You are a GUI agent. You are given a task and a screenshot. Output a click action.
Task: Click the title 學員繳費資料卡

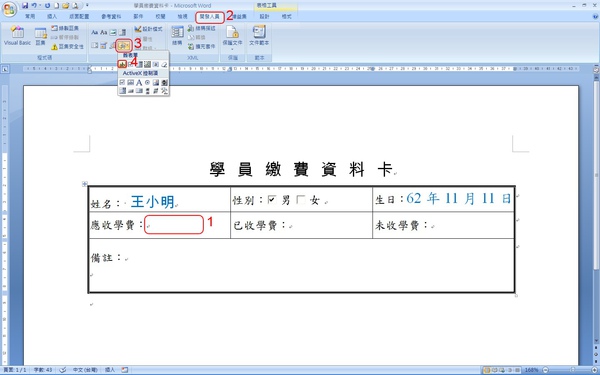coord(301,169)
